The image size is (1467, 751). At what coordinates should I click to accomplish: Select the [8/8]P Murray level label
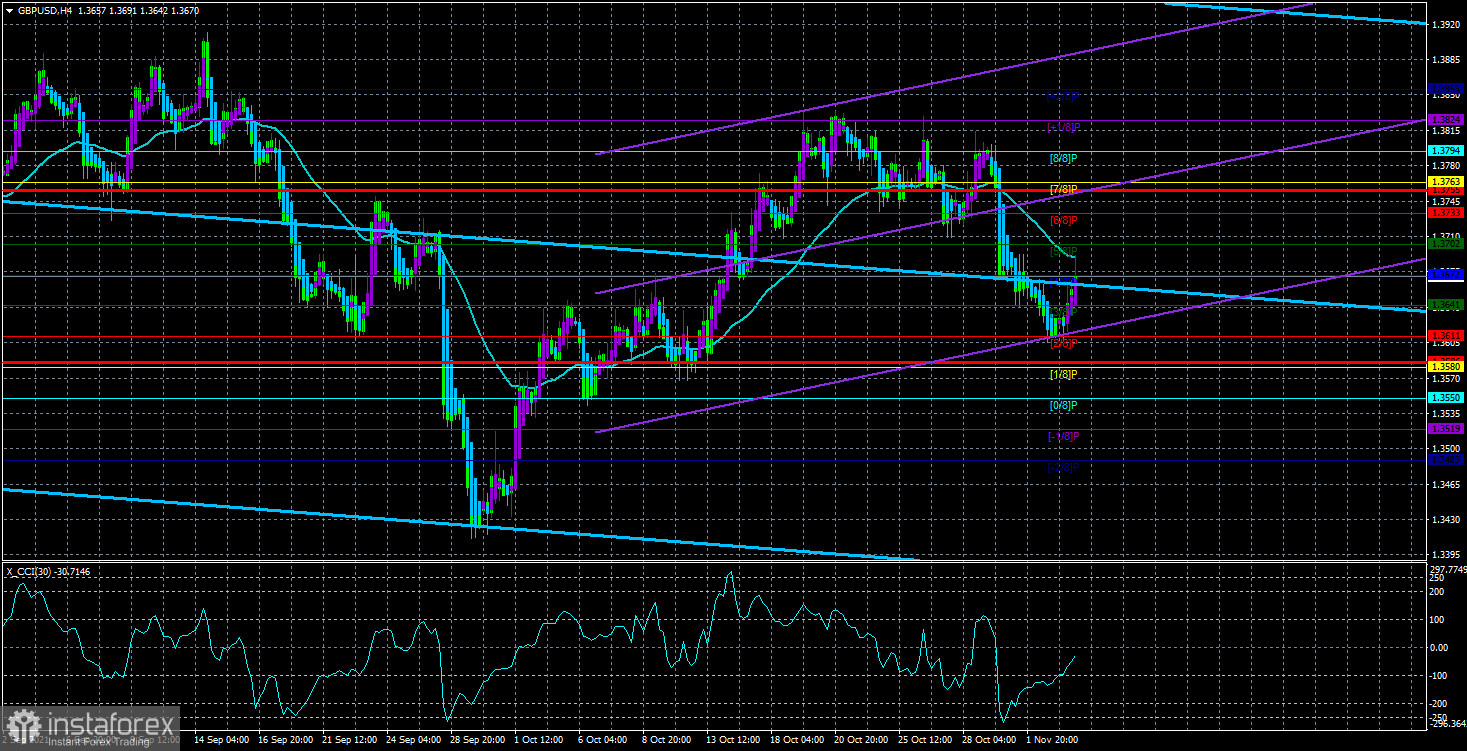[x=1063, y=158]
